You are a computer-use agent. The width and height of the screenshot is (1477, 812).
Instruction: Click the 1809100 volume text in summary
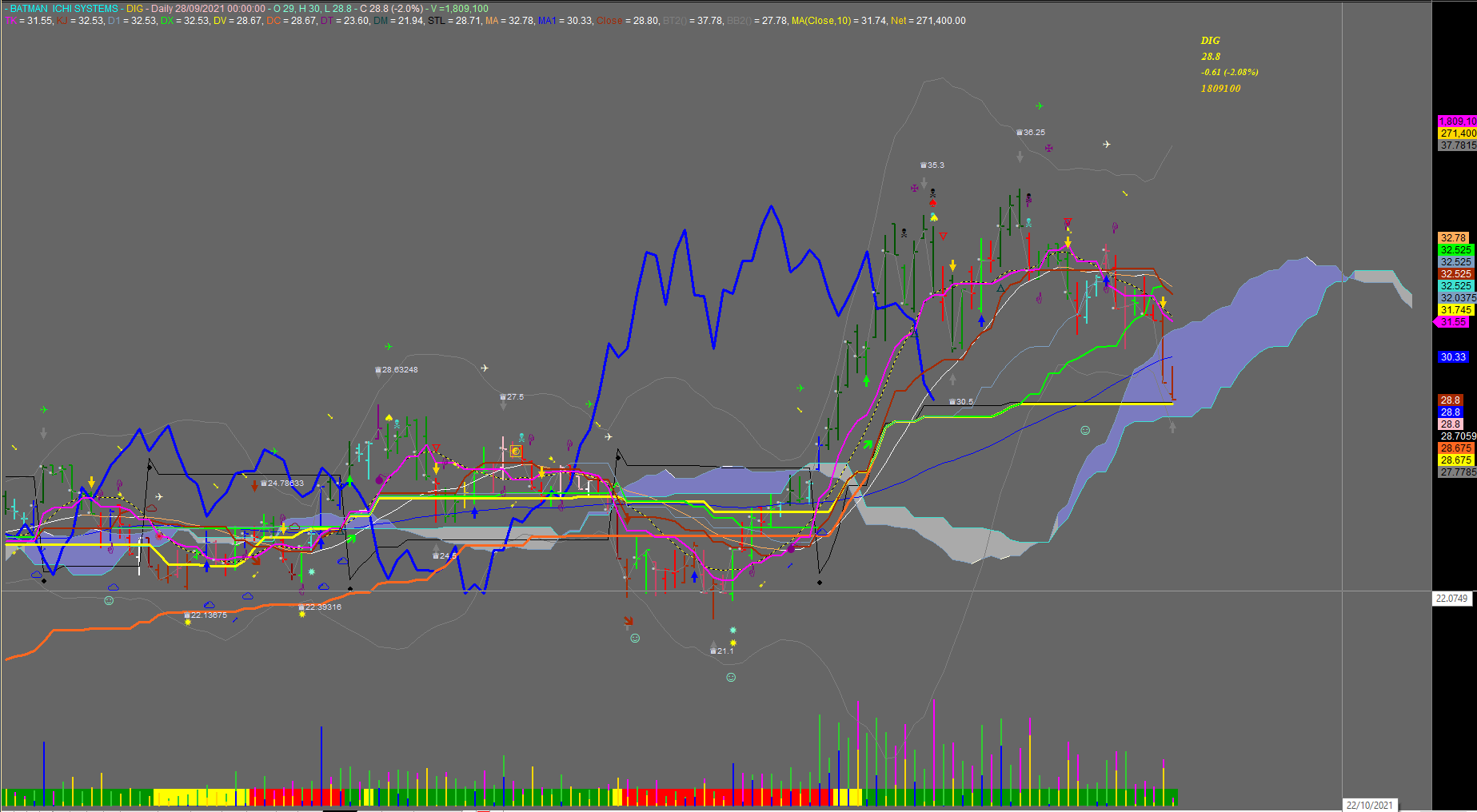tap(1220, 89)
